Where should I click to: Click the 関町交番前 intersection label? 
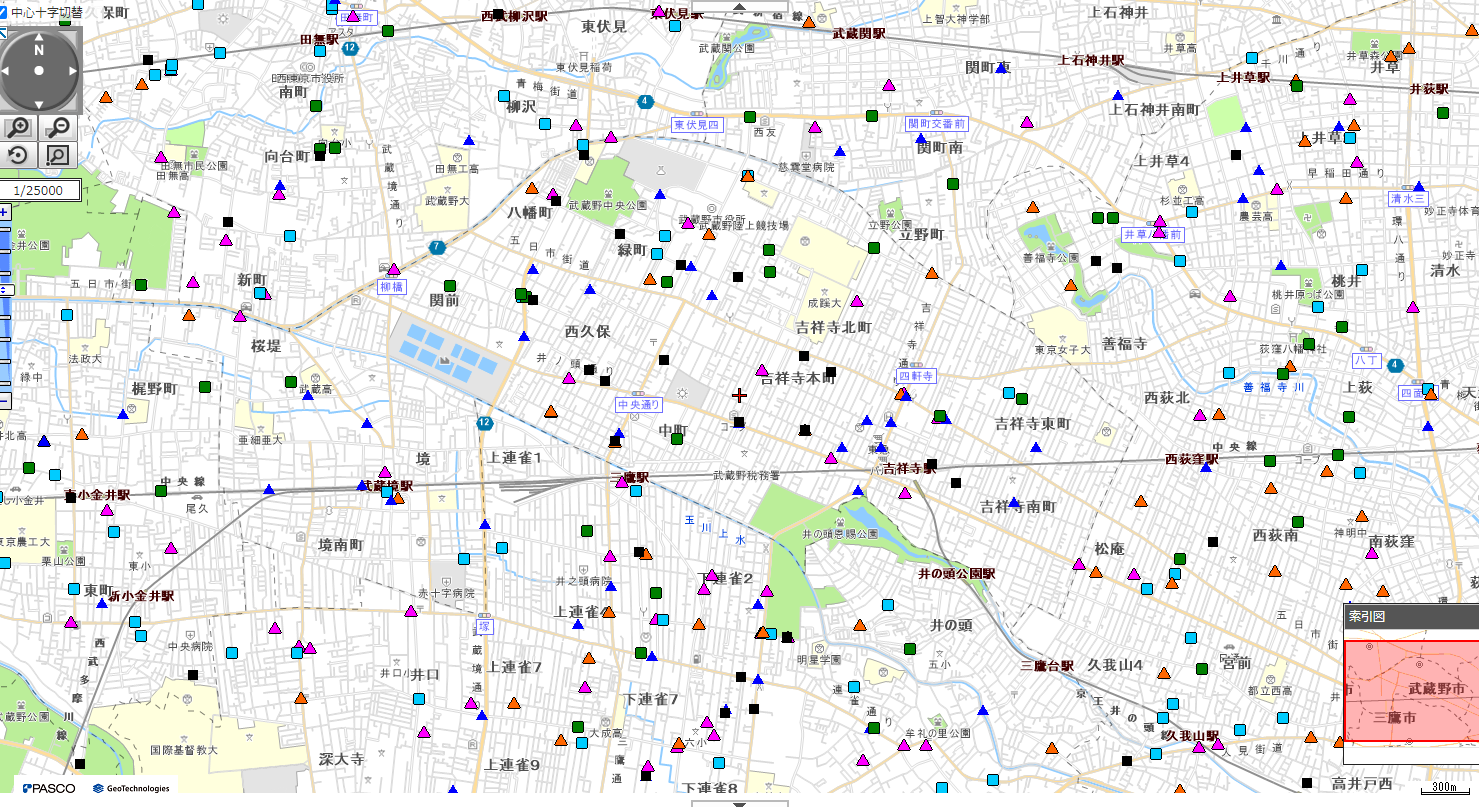937,123
